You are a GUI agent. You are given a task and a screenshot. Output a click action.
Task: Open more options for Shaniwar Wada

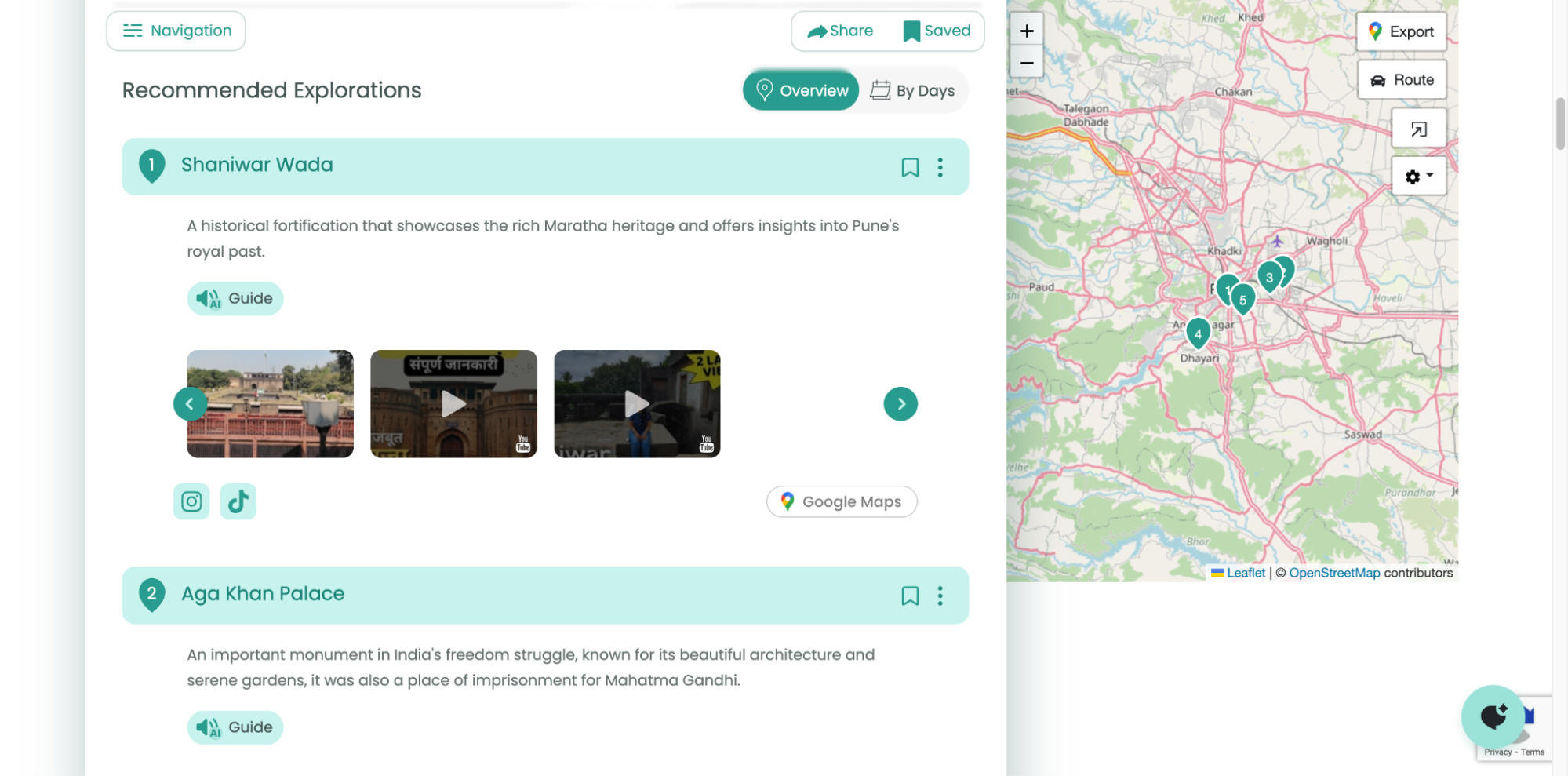[x=940, y=167]
